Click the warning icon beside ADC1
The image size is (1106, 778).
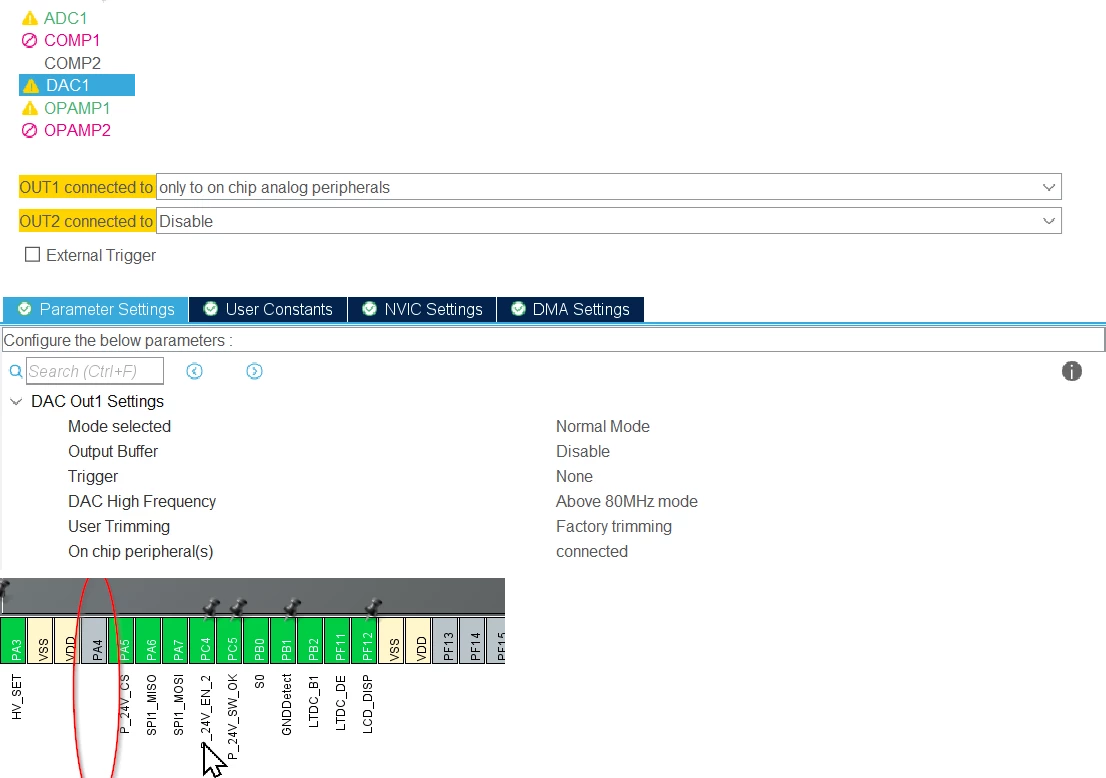pyautogui.click(x=30, y=18)
